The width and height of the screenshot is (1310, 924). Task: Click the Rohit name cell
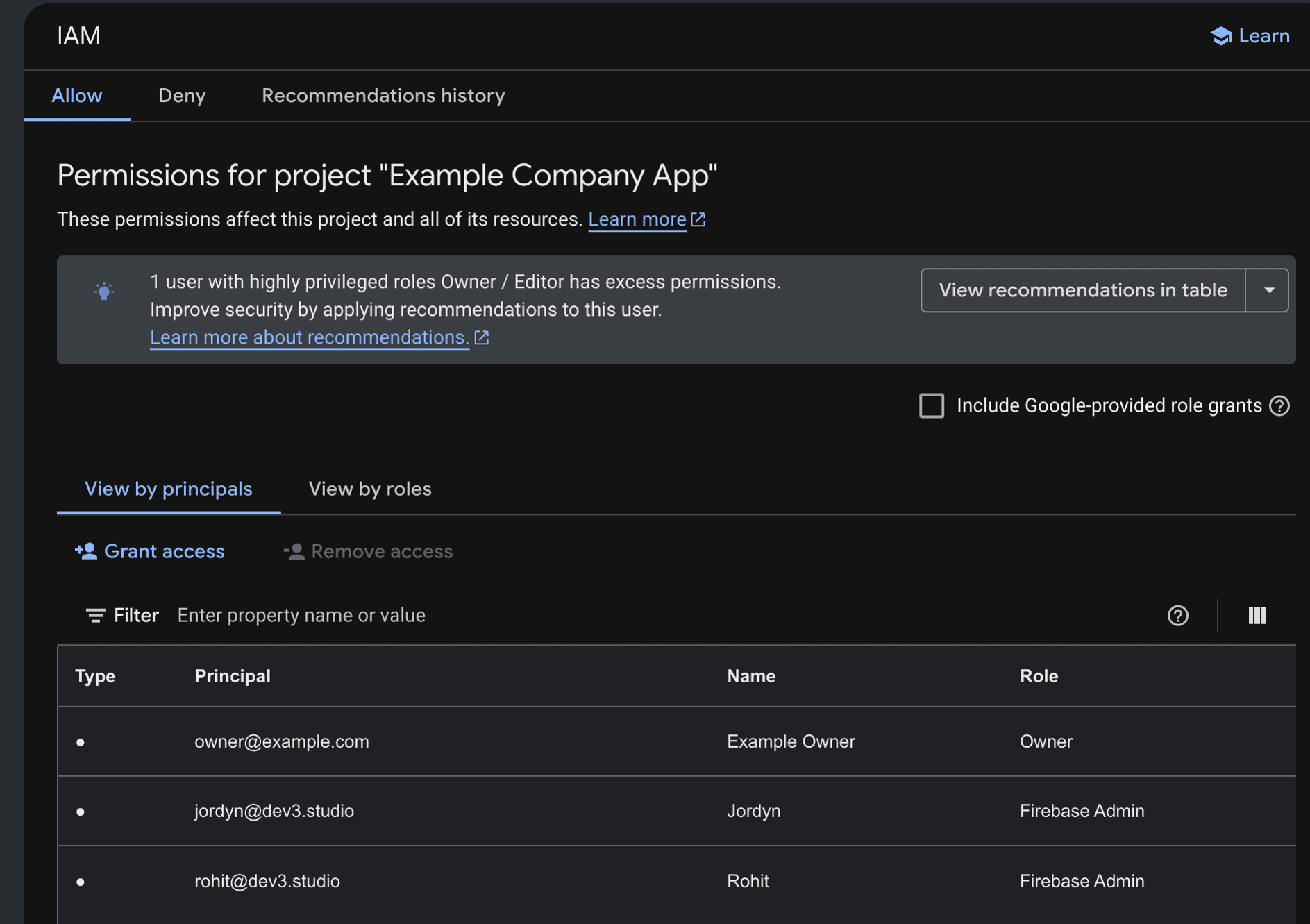click(x=748, y=881)
